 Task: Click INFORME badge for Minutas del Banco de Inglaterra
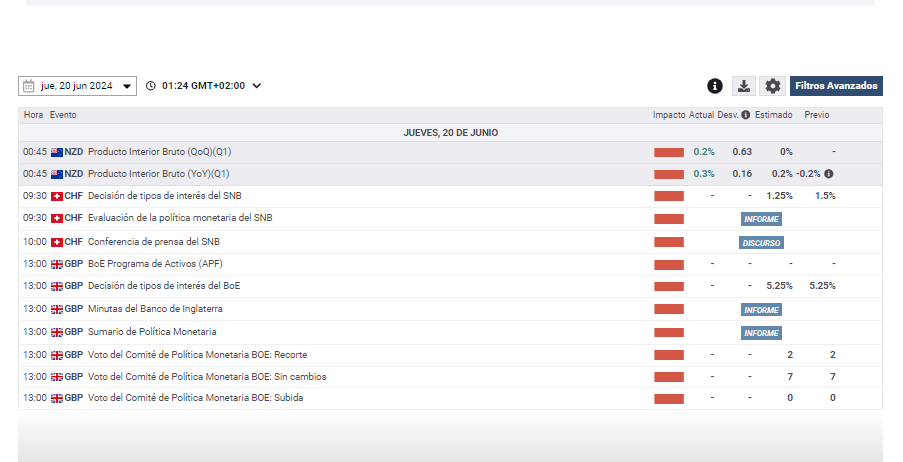761,310
